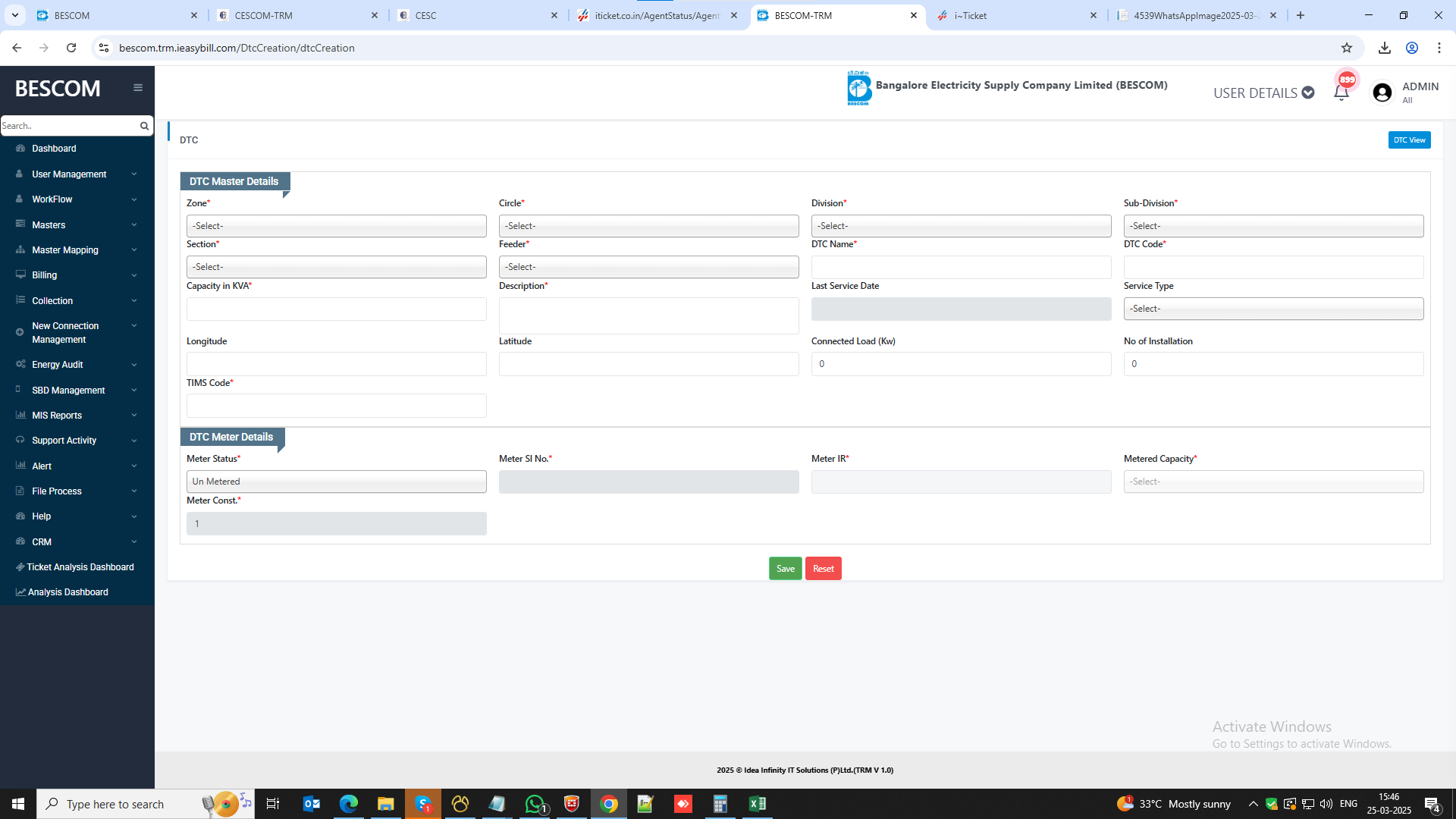Image resolution: width=1456 pixels, height=819 pixels.
Task: Open the Feeder dropdown
Action: pos(649,267)
